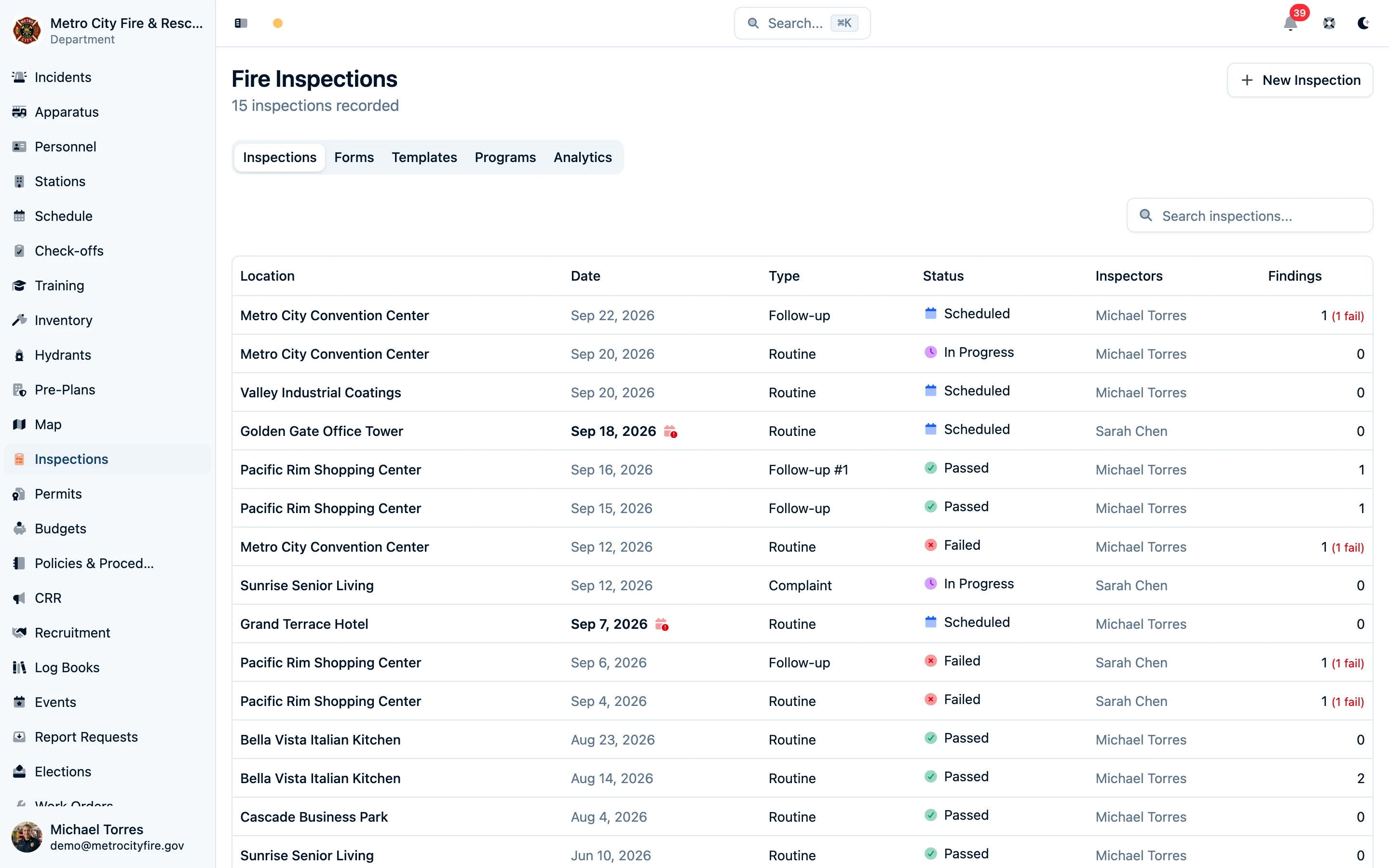Switch to the Templates tab
This screenshot has width=1389, height=868.
pos(424,157)
